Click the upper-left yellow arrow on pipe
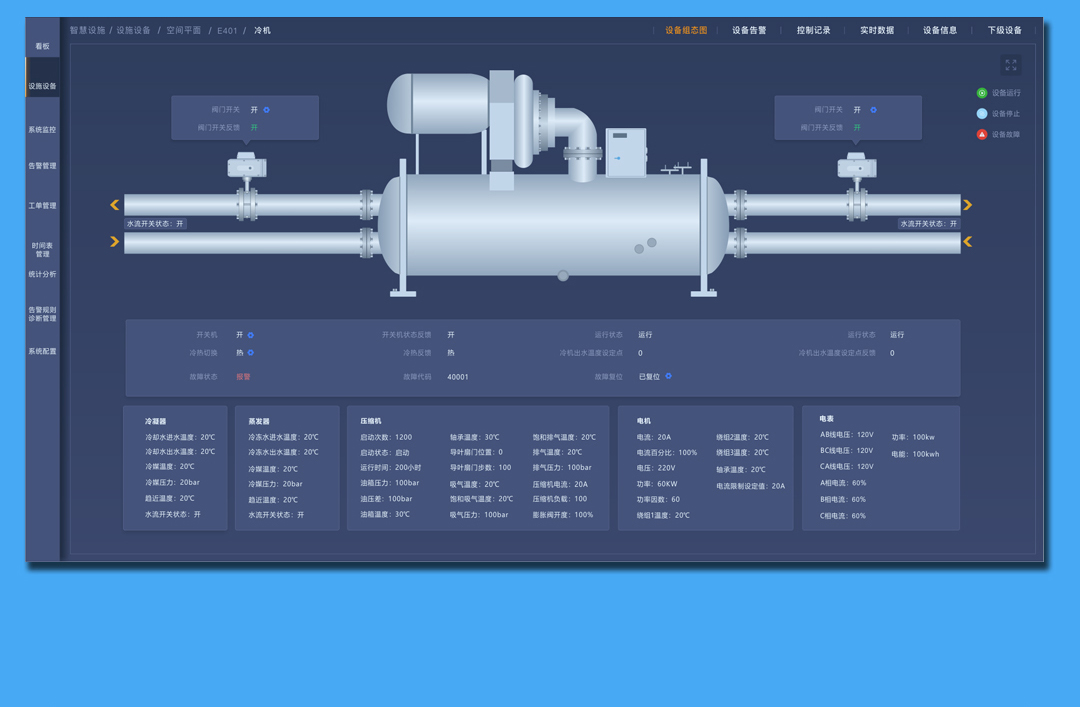The width and height of the screenshot is (1080, 707). [115, 205]
